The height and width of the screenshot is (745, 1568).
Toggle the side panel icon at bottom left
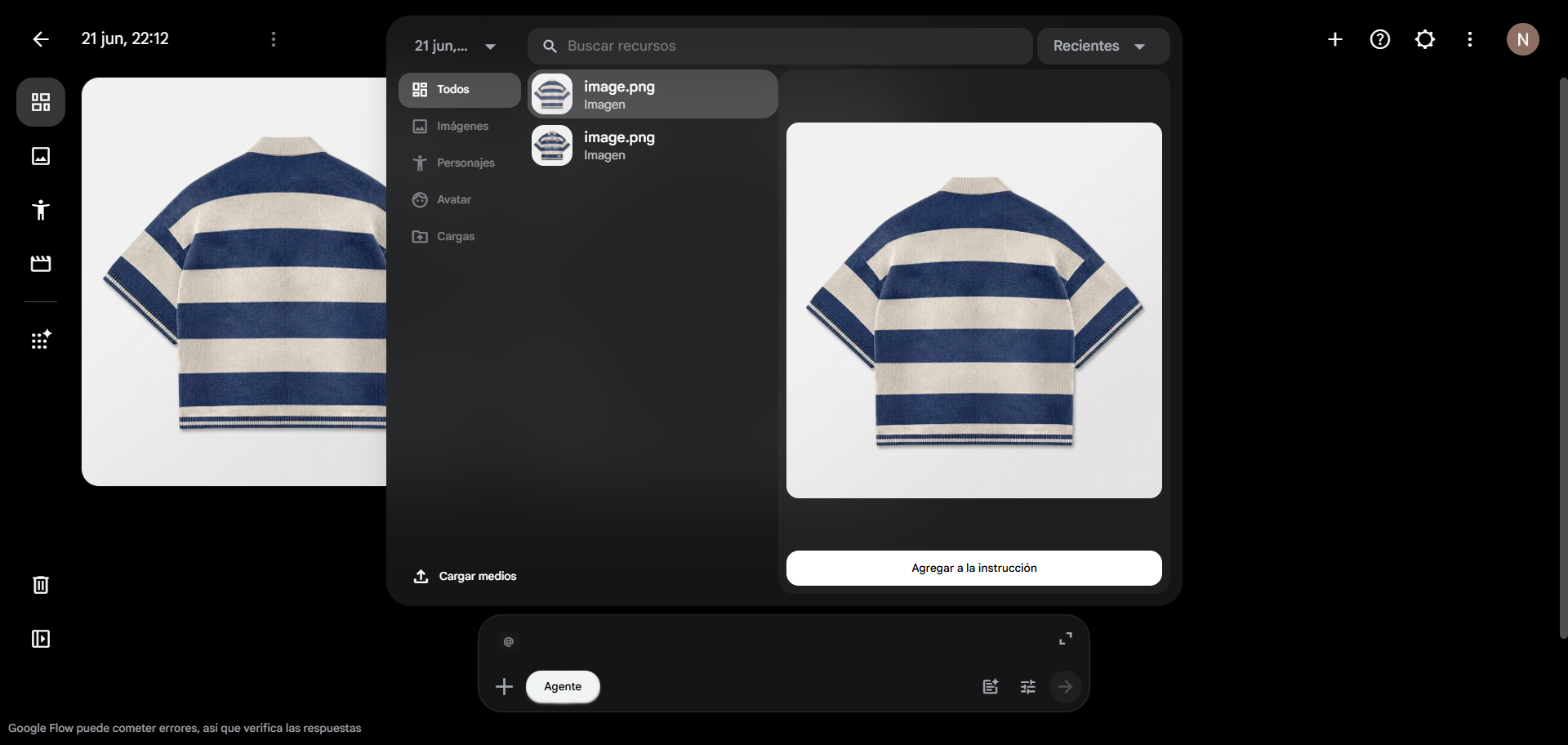41,639
